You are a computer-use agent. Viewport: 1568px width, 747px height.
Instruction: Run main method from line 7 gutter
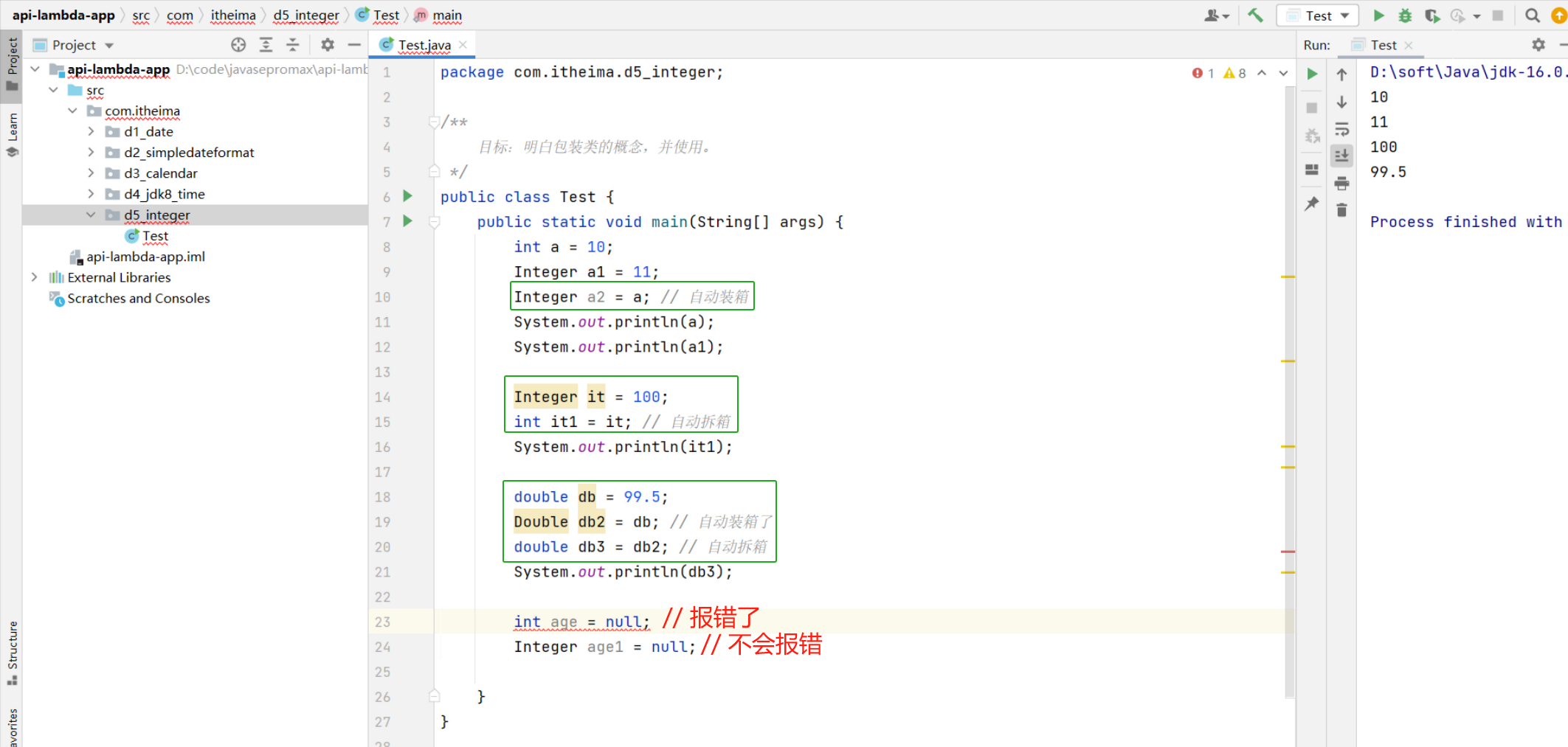tap(407, 221)
